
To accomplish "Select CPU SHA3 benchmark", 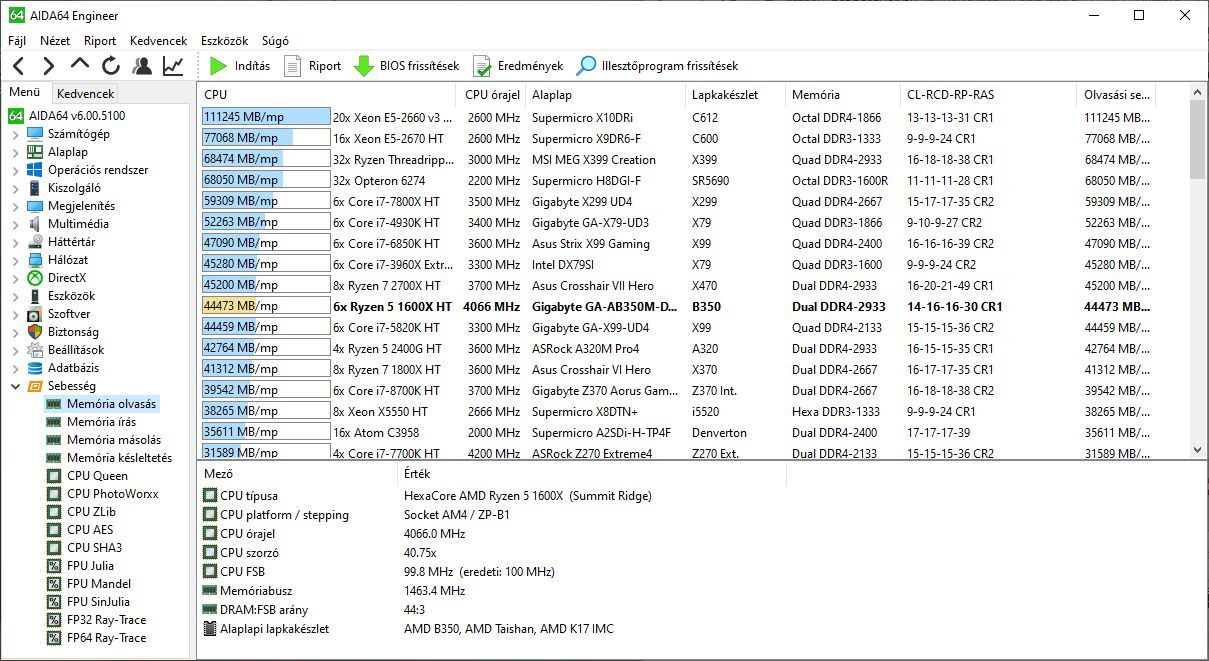I will pos(94,547).
